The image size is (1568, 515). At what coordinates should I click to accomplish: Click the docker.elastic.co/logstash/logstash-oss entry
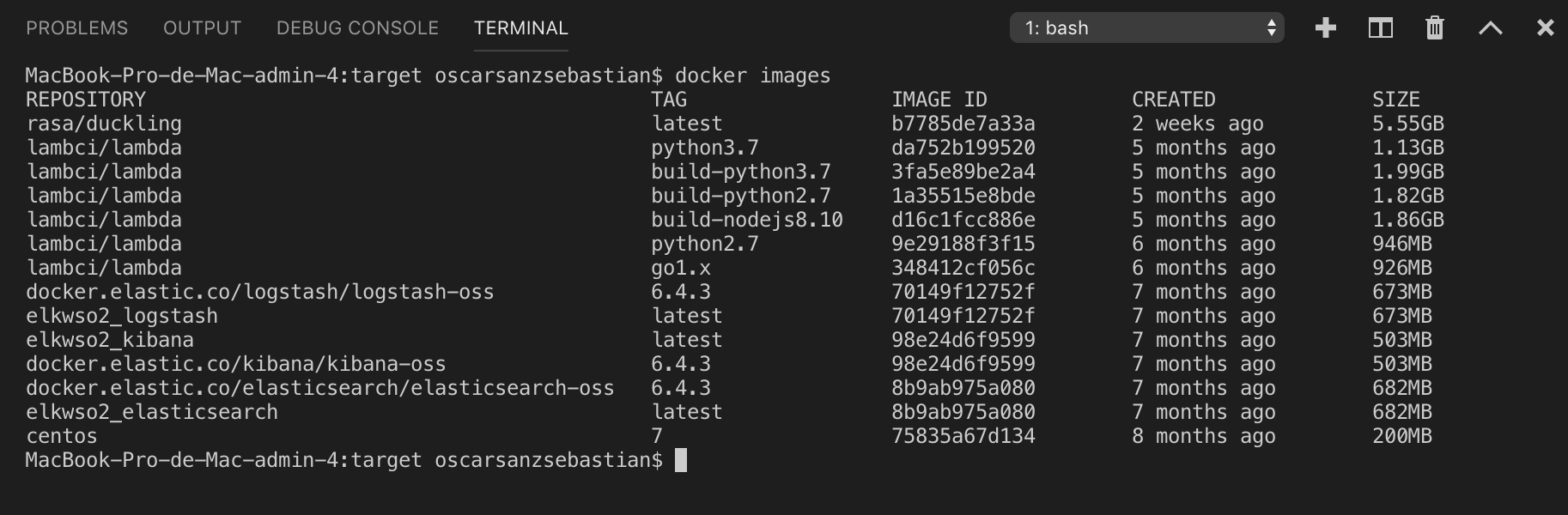click(259, 292)
